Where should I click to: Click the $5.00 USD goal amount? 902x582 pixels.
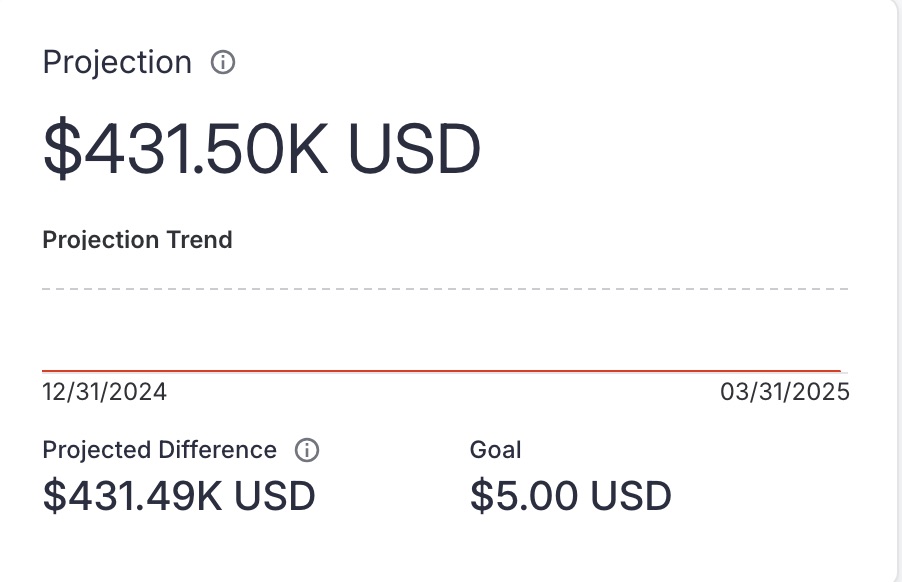click(x=570, y=495)
